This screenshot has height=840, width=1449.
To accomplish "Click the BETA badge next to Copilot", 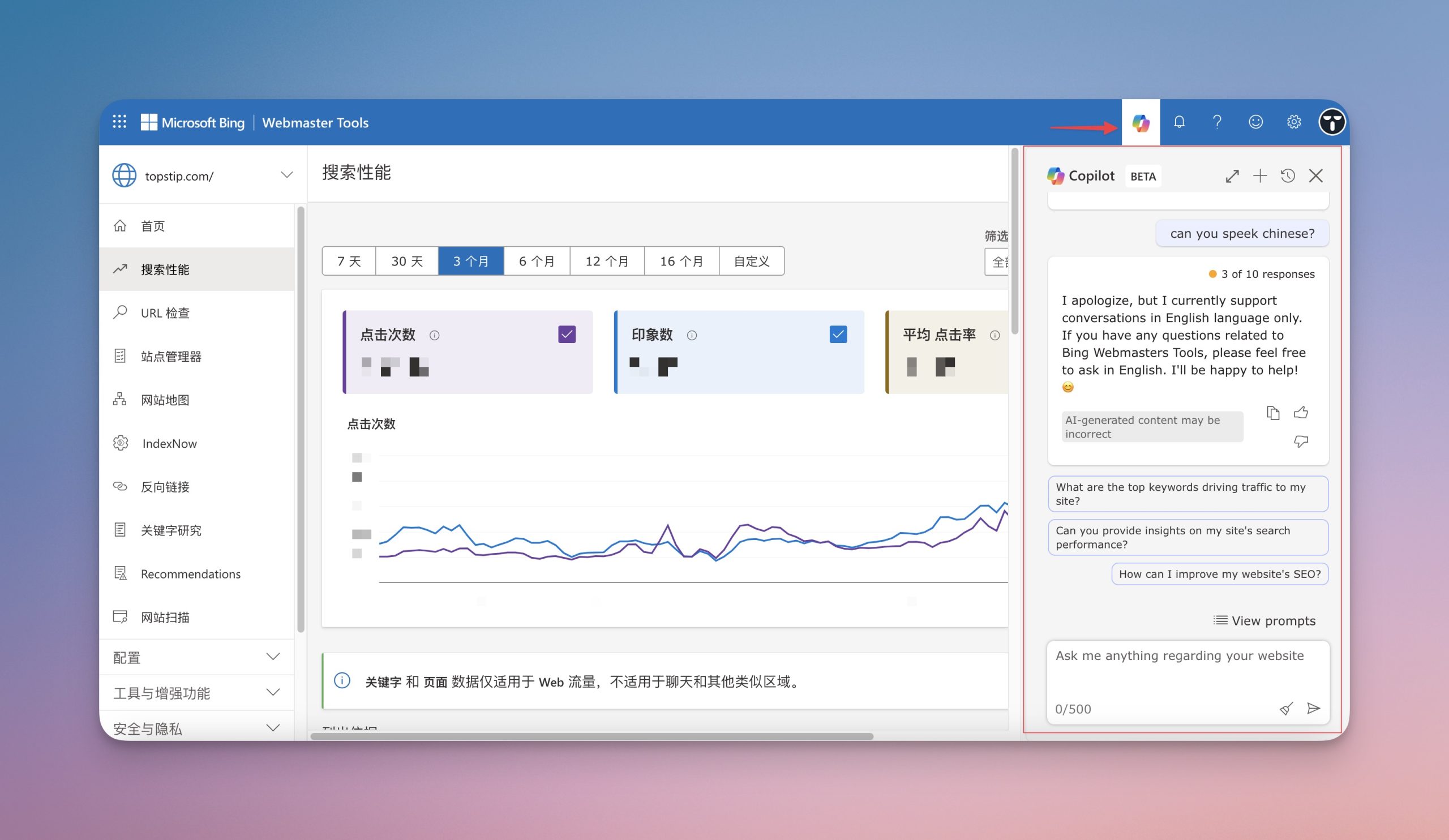I will (1143, 177).
